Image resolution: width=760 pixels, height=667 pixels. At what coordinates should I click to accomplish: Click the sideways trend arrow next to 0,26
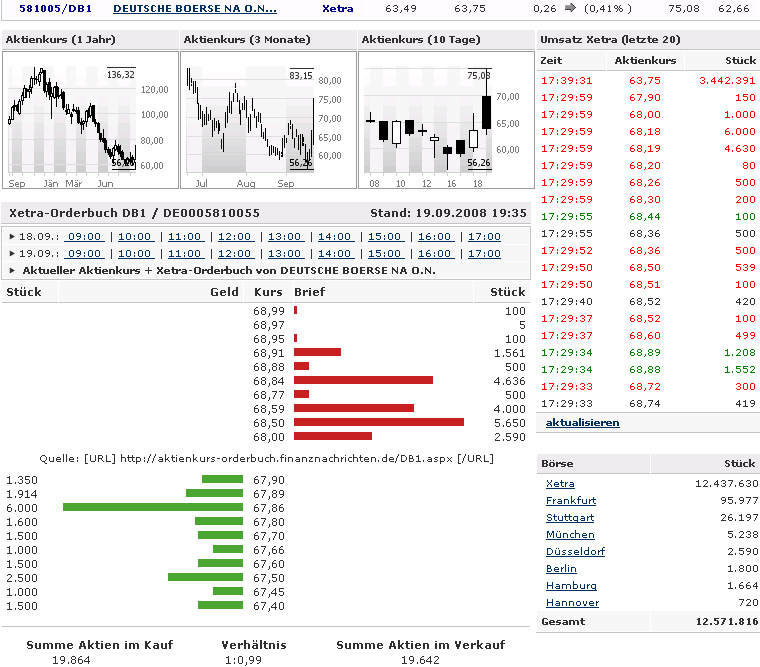click(x=570, y=8)
